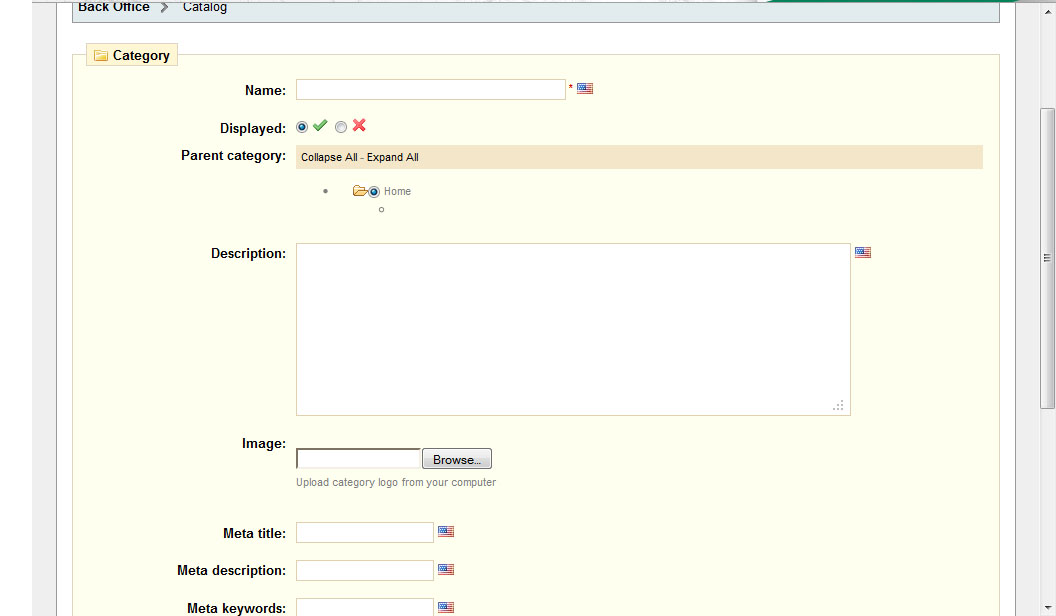Open the Catalog breadcrumb link

click(x=205, y=7)
